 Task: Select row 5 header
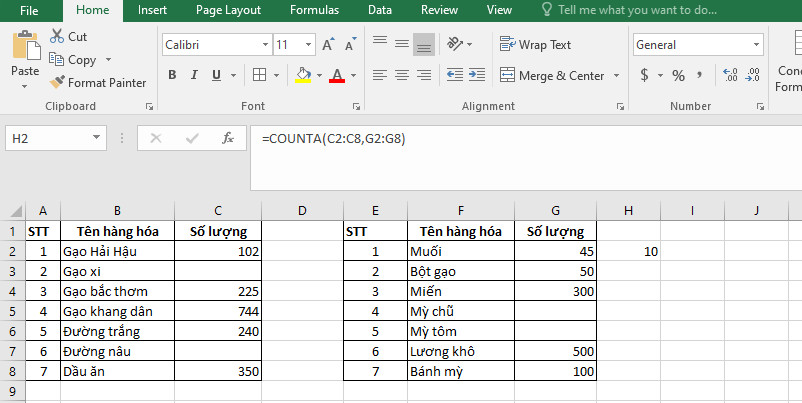12,311
